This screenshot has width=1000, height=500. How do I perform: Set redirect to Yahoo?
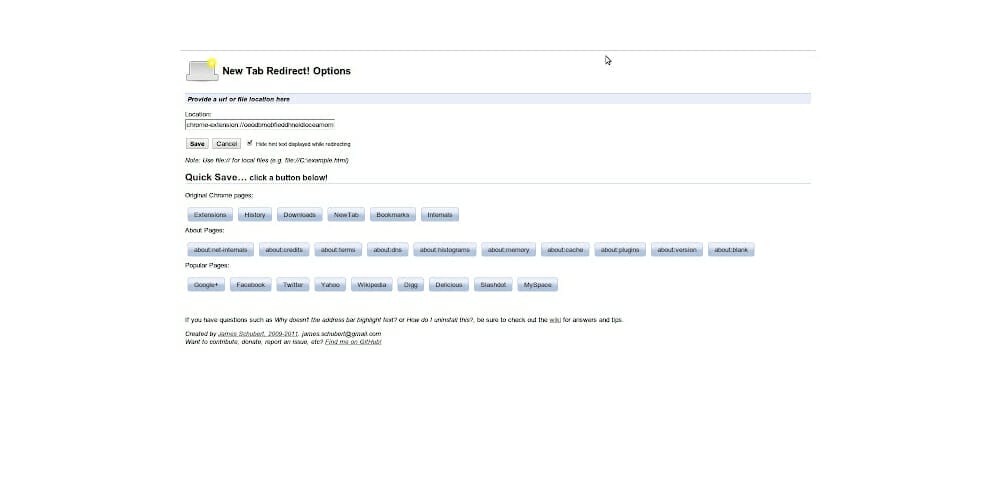pyautogui.click(x=330, y=285)
